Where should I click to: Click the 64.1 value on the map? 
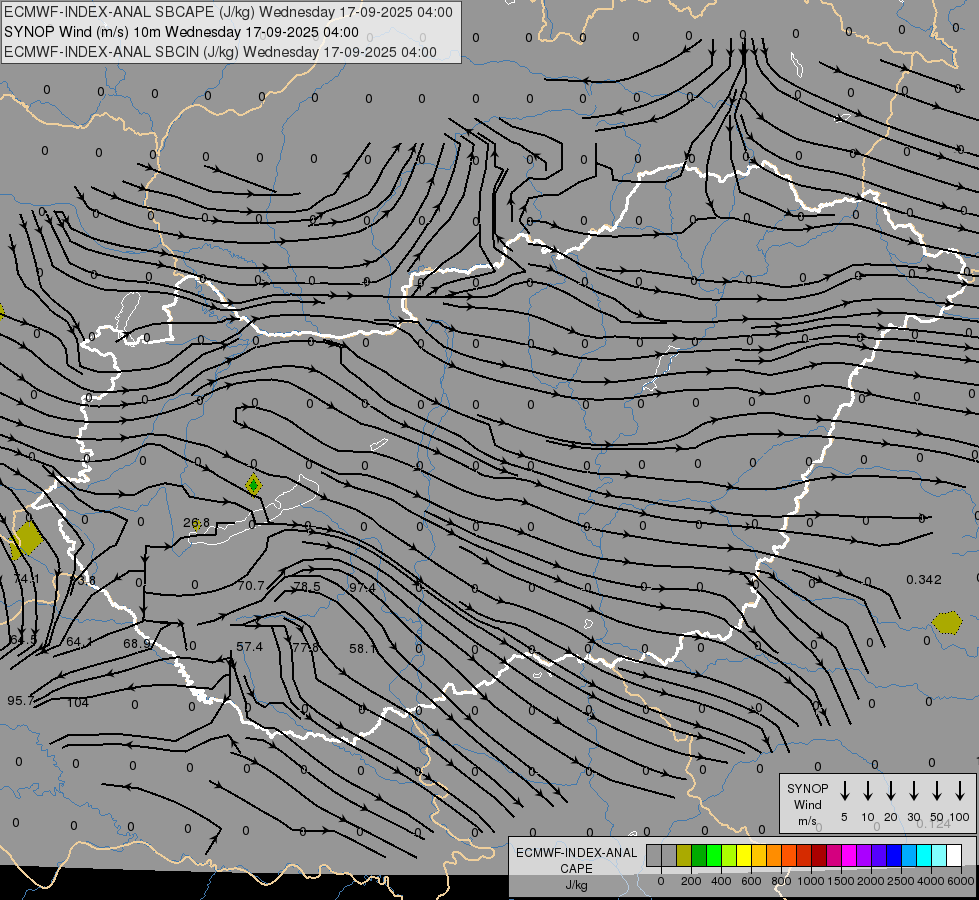pos(79,641)
